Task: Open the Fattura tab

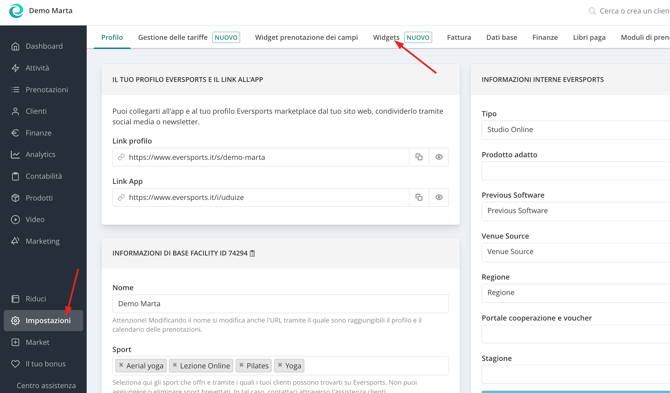Action: click(459, 38)
